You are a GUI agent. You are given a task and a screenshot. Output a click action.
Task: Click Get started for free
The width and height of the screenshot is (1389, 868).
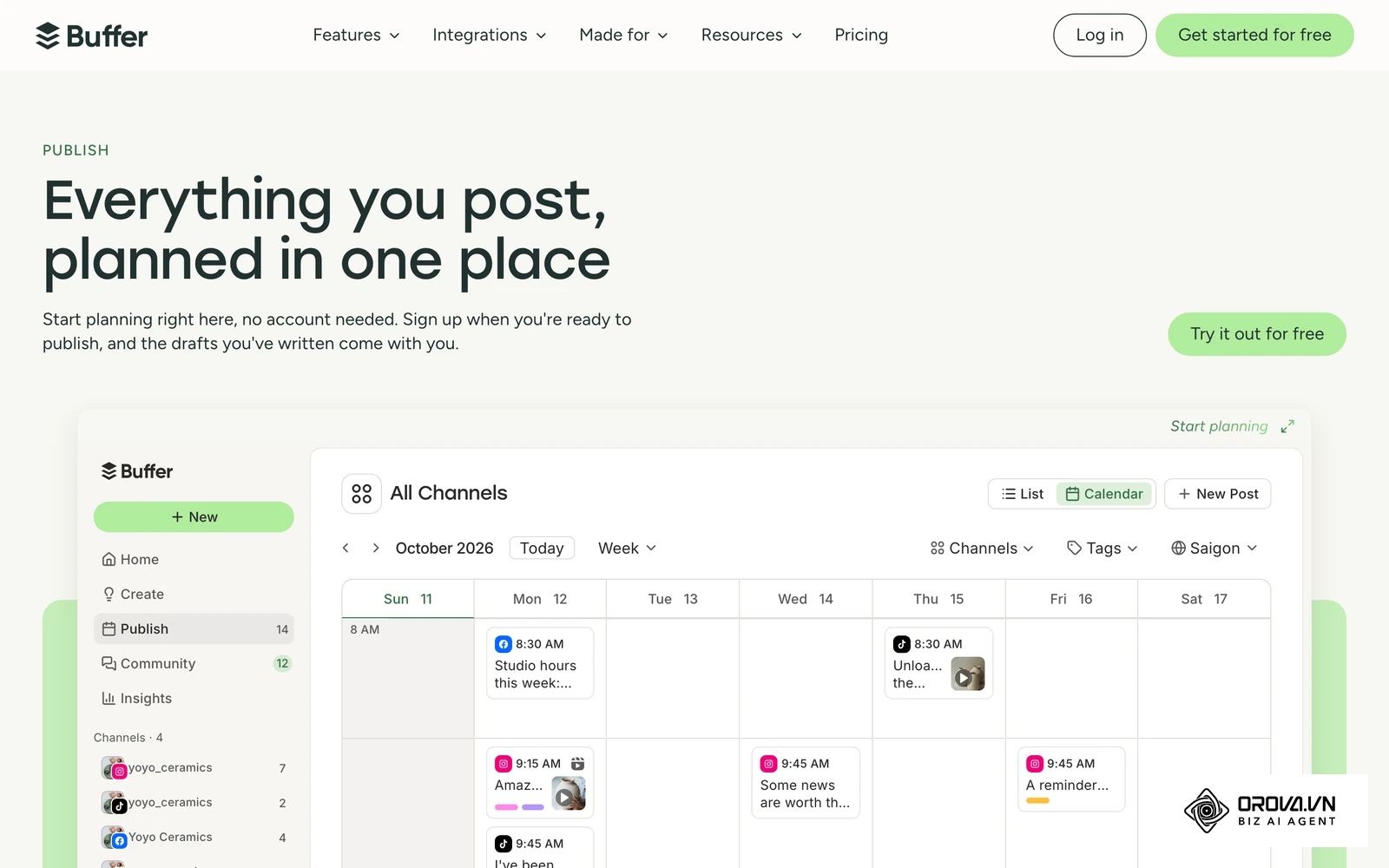click(x=1254, y=35)
